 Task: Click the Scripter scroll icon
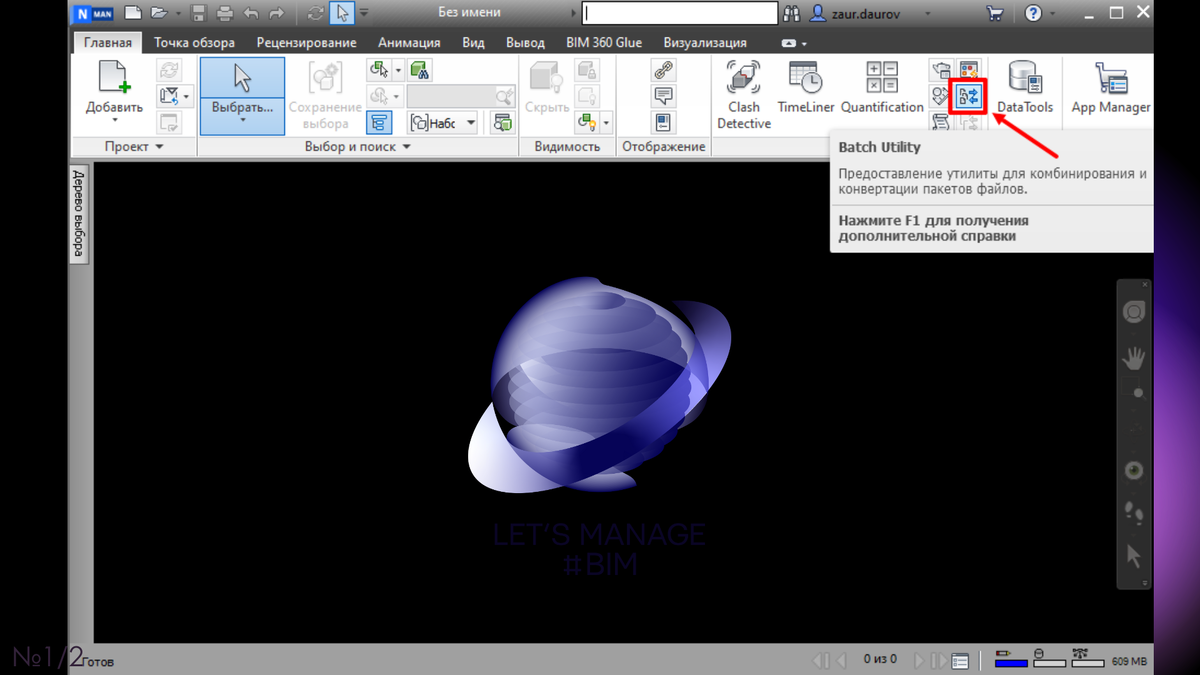coord(941,122)
